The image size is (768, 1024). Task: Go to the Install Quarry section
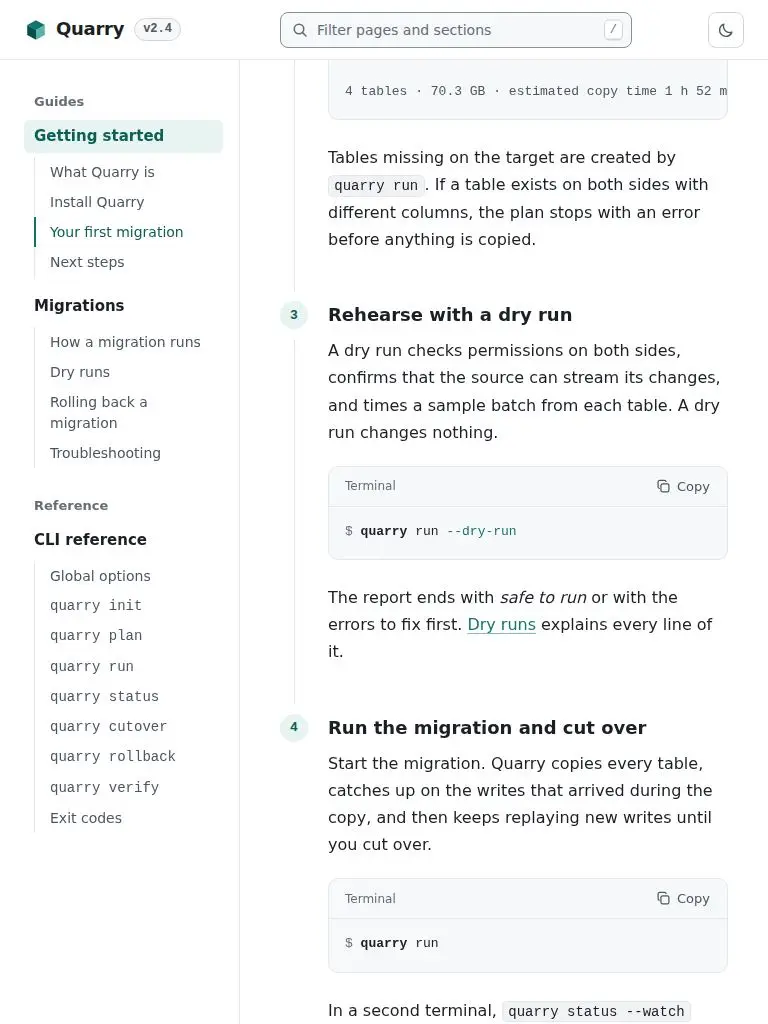(97, 202)
